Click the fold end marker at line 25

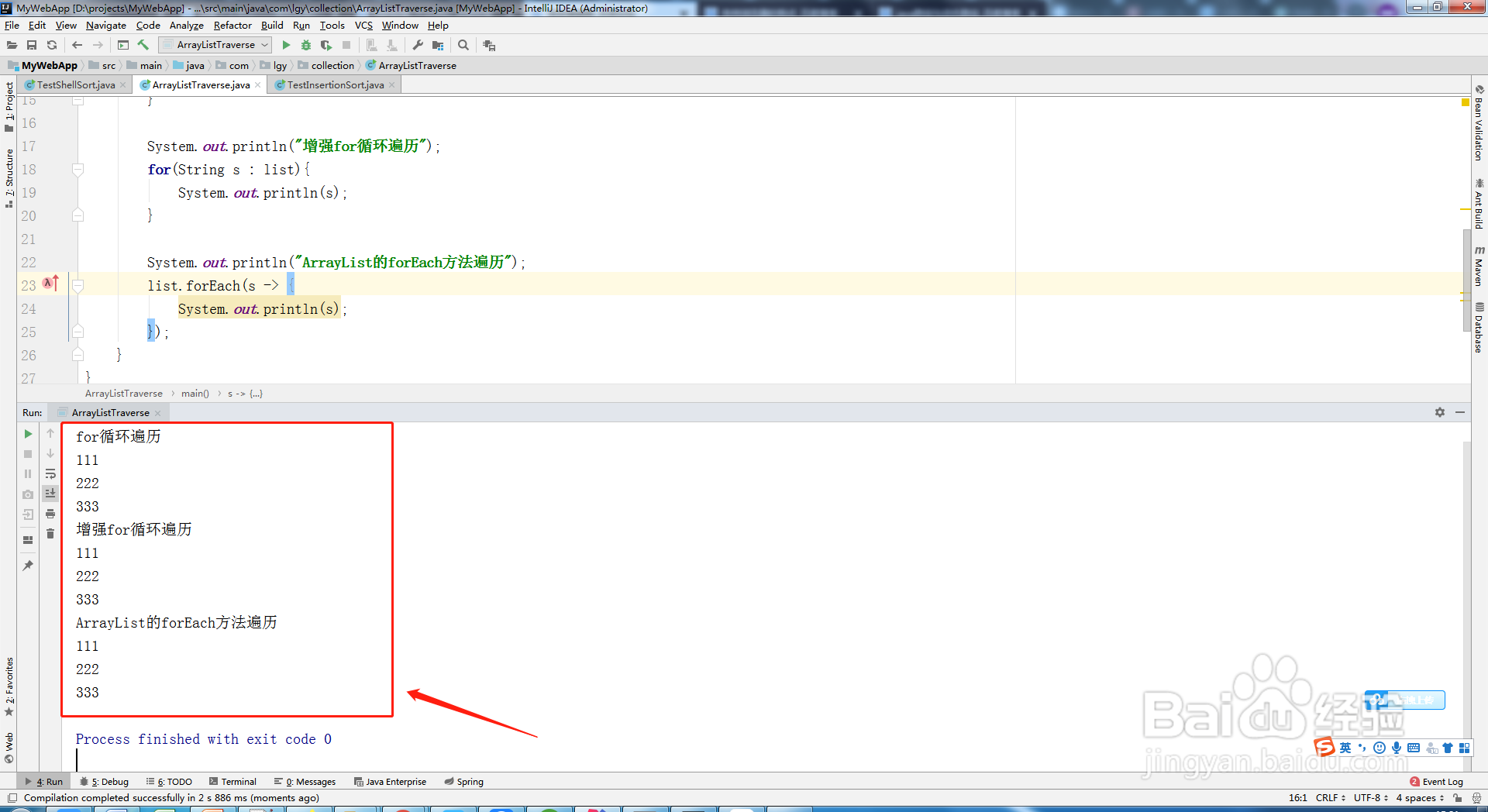(77, 332)
